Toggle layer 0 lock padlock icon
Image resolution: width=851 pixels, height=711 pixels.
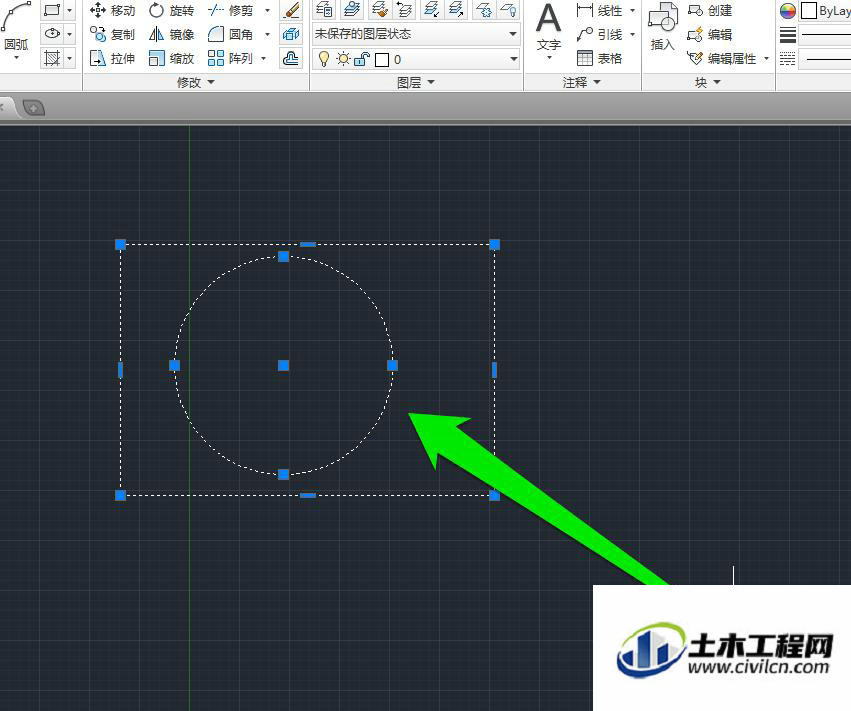point(361,59)
